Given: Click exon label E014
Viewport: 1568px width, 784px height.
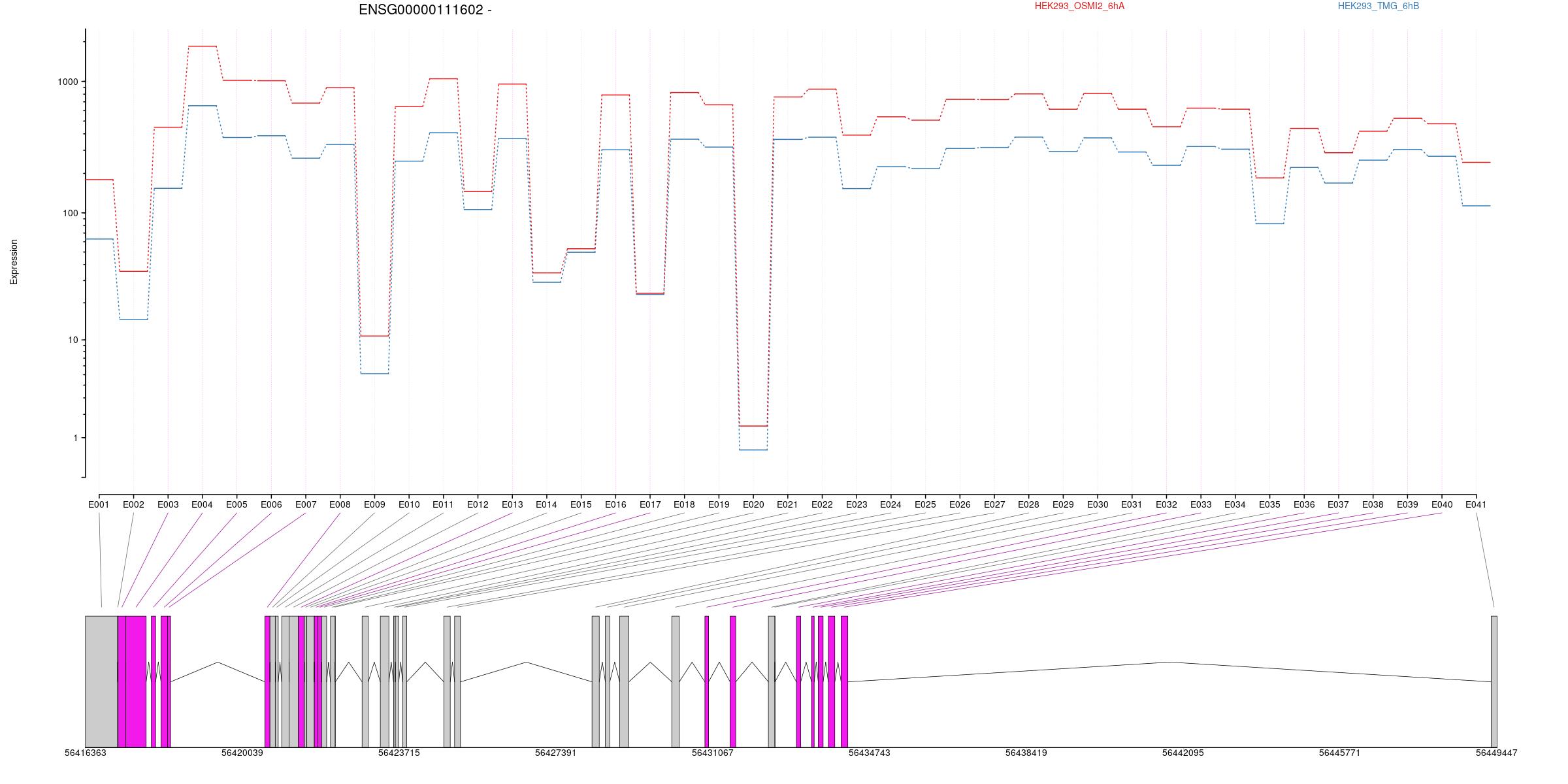Looking at the screenshot, I should pyautogui.click(x=546, y=504).
